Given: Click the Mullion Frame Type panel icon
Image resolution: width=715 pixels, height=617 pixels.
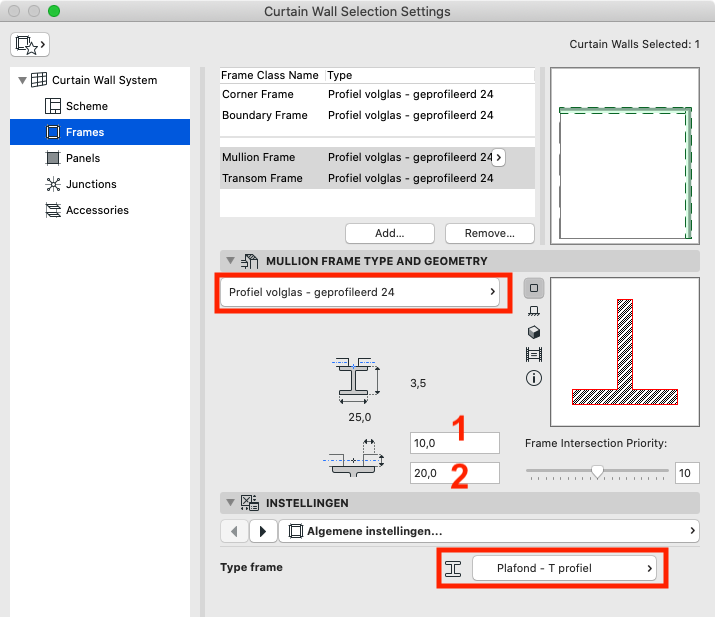Looking at the screenshot, I should 249,261.
